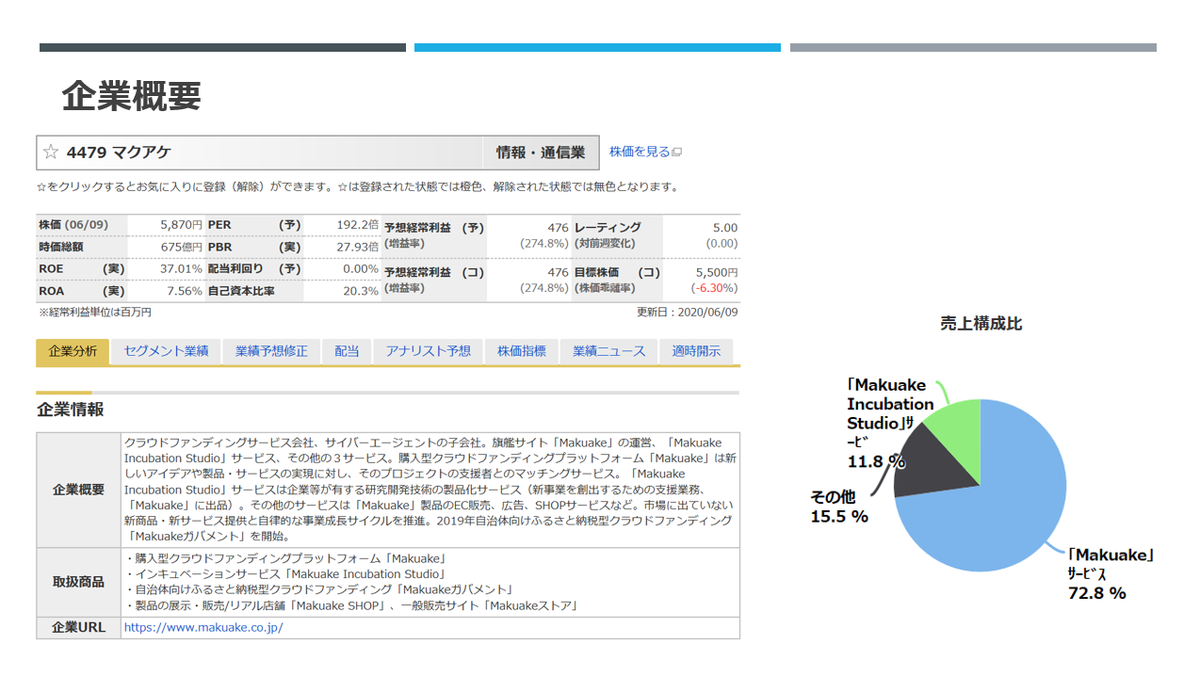Click the 72.8 % chart label
Viewport: 1200px width, 676px height.
[1097, 593]
